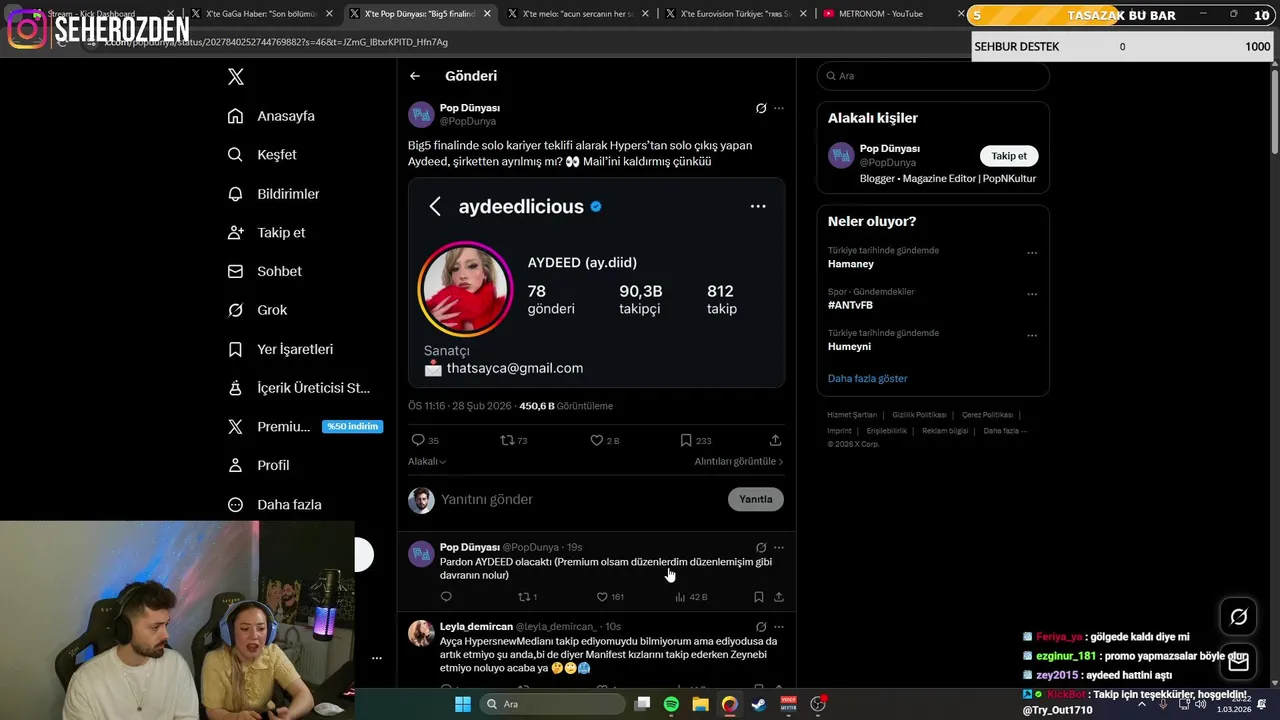1280x720 pixels.
Task: Open Spotify from the taskbar
Action: tap(671, 704)
